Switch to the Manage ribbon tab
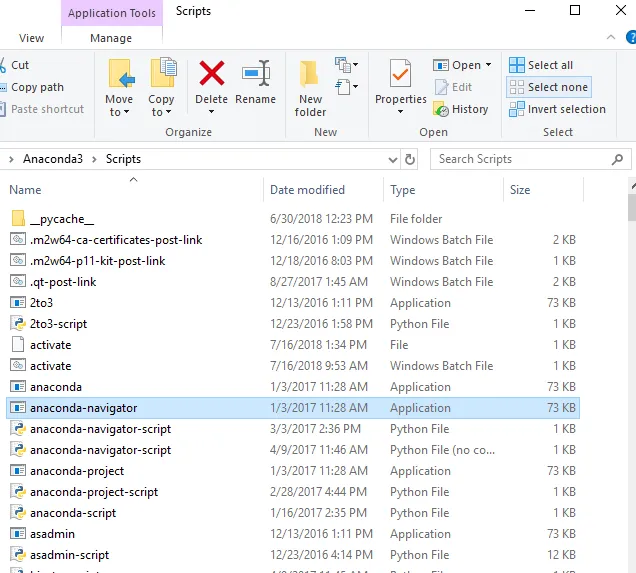Viewport: 636px width, 573px height. pyautogui.click(x=111, y=38)
